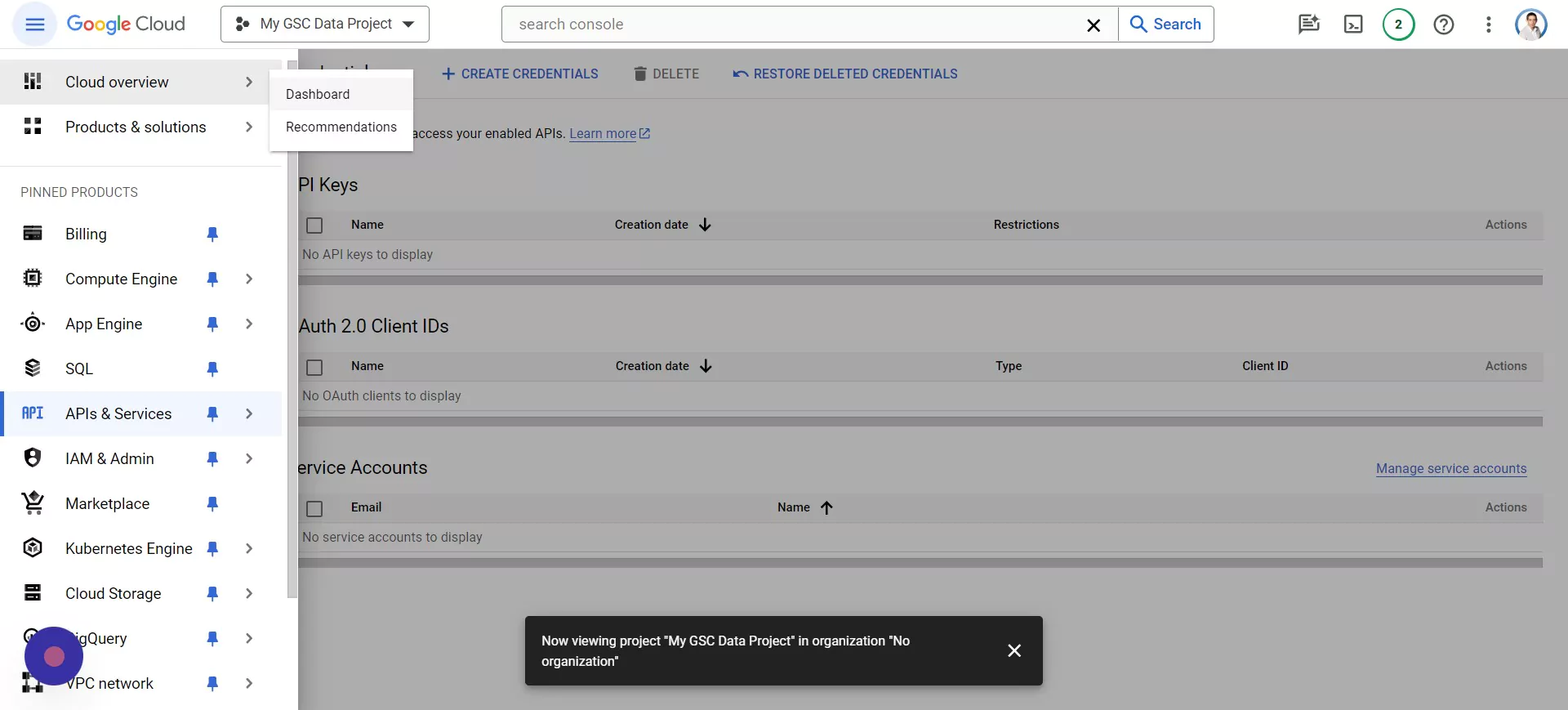The height and width of the screenshot is (710, 1568).
Task: Click RESTORE DELETED CREDENTIALS
Action: [845, 74]
